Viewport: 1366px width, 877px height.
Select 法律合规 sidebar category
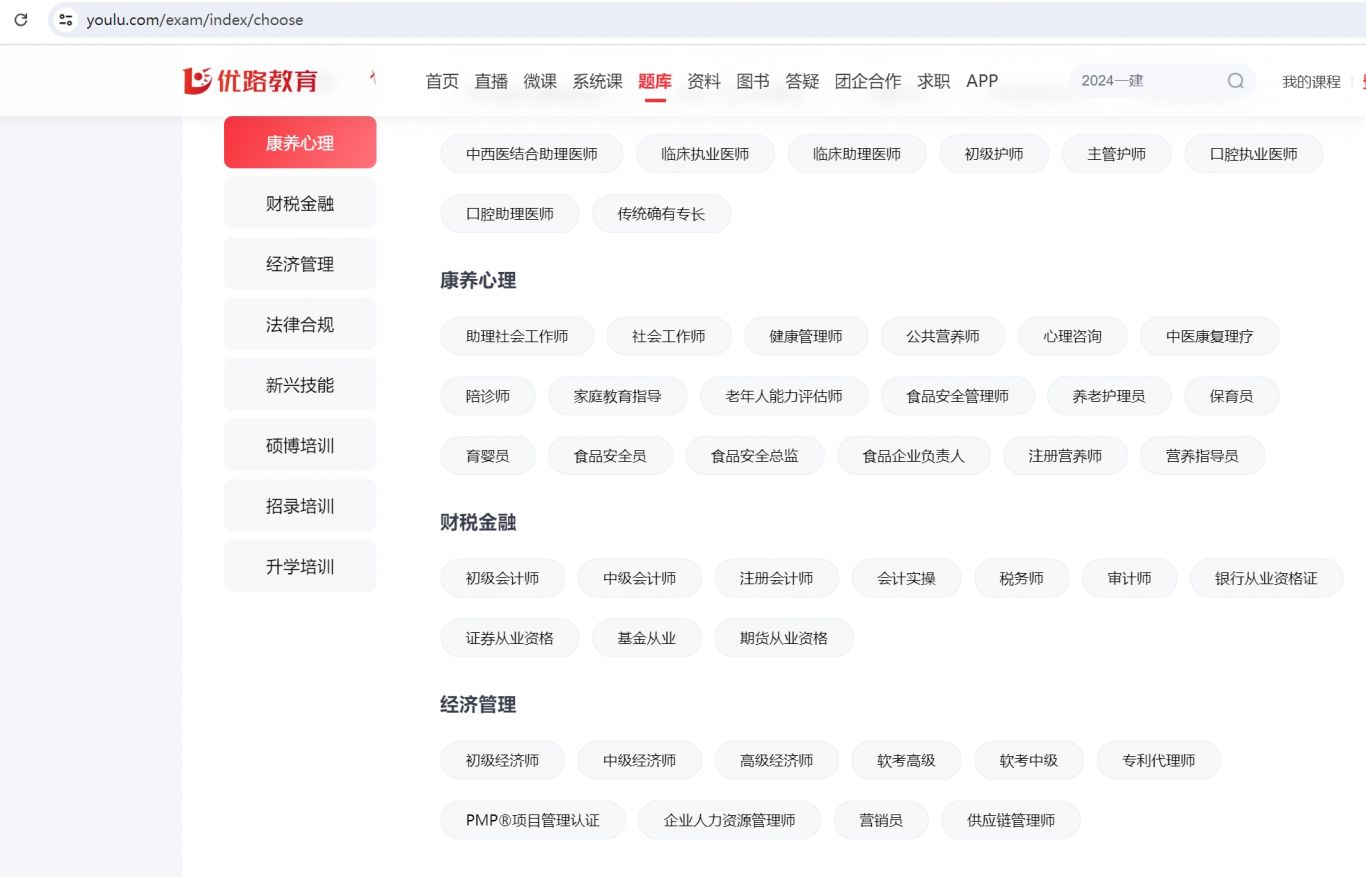tap(300, 324)
